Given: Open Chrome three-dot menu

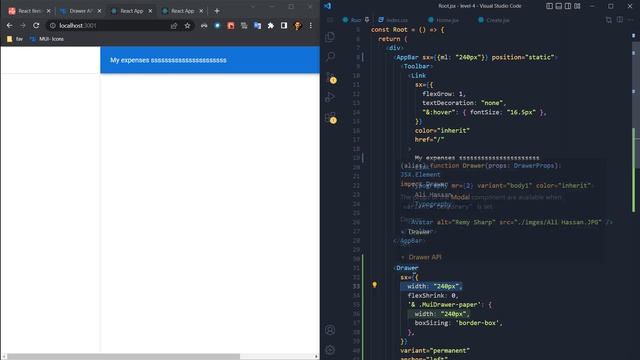Looking at the screenshot, I should tap(311, 25).
